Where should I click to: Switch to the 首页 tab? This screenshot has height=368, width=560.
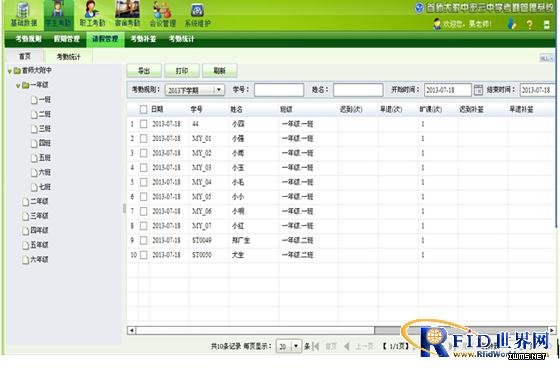(25, 56)
